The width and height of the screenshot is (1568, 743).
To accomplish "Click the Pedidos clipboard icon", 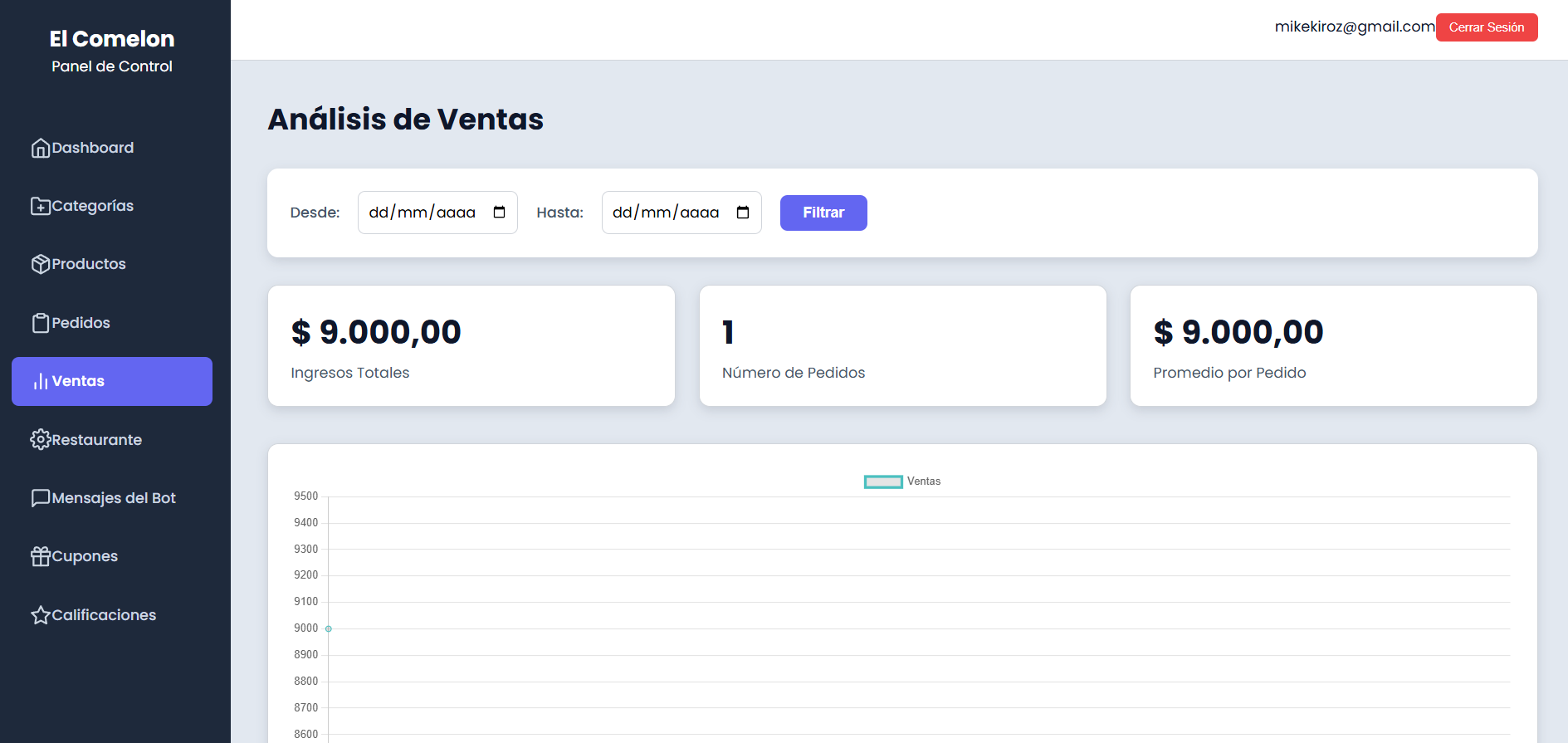I will [x=41, y=323].
